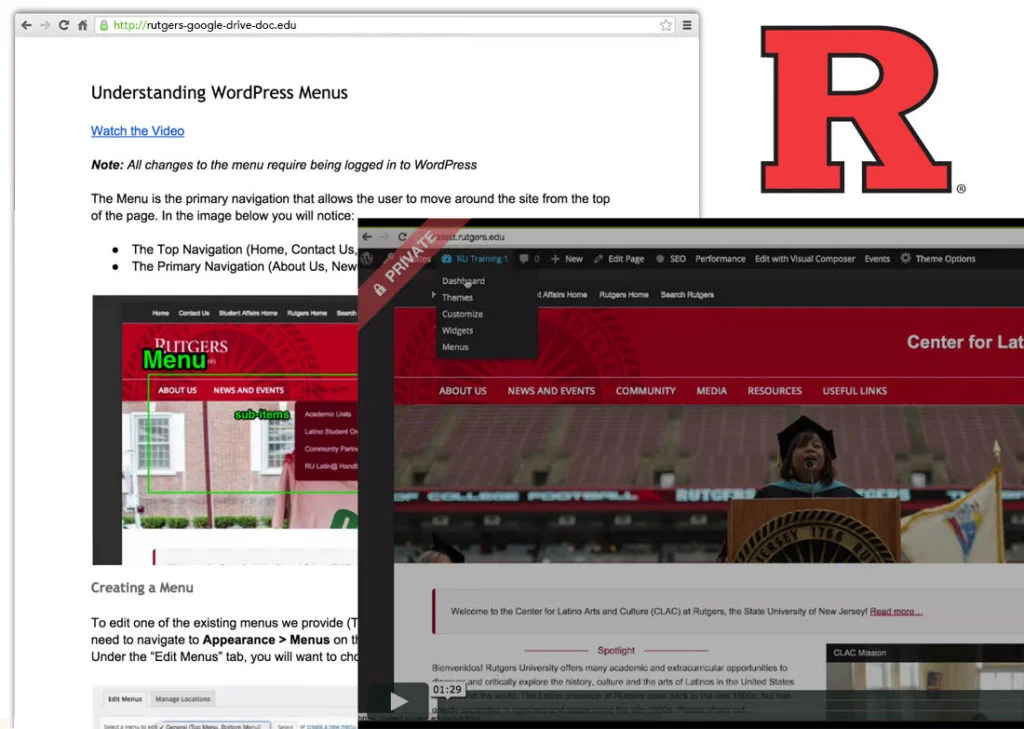The width and height of the screenshot is (1024, 729).
Task: Follow the Read more link
Action: point(896,611)
